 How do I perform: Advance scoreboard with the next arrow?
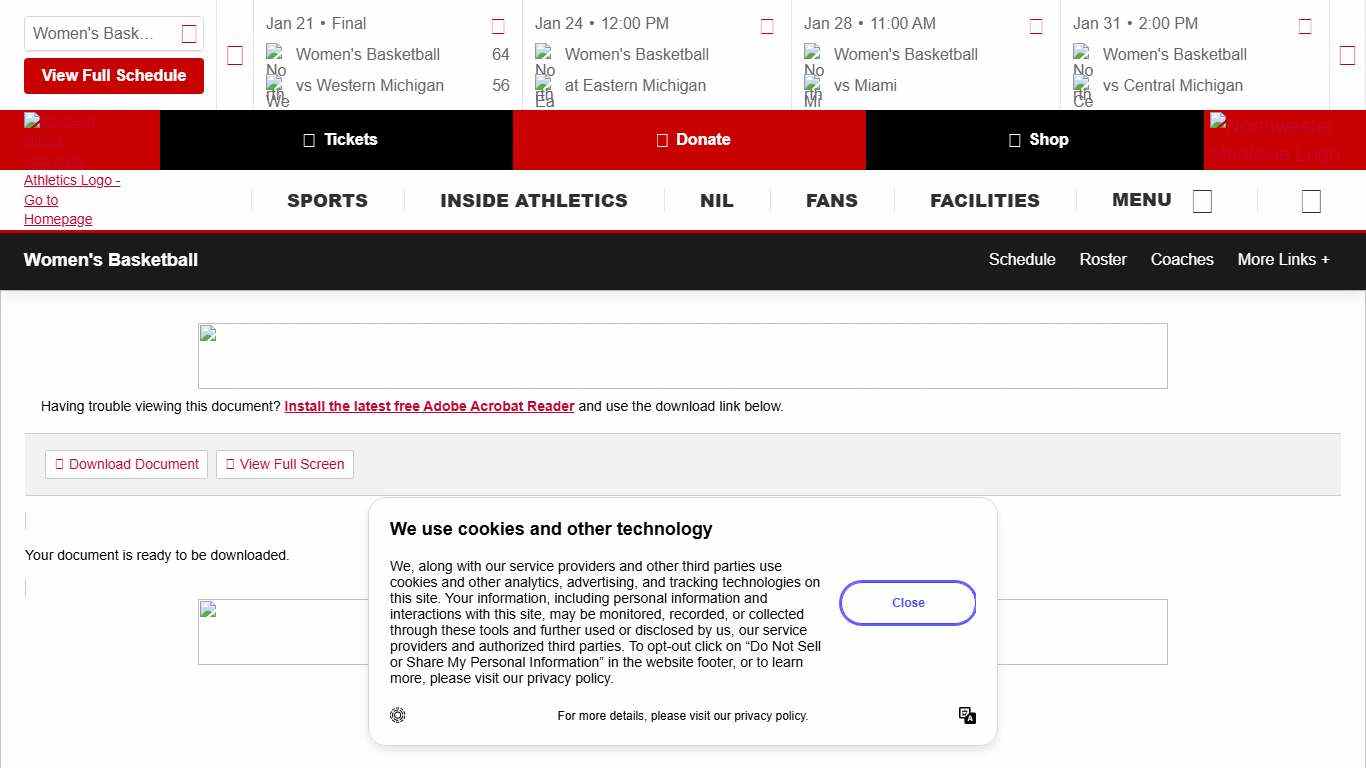pos(1347,56)
